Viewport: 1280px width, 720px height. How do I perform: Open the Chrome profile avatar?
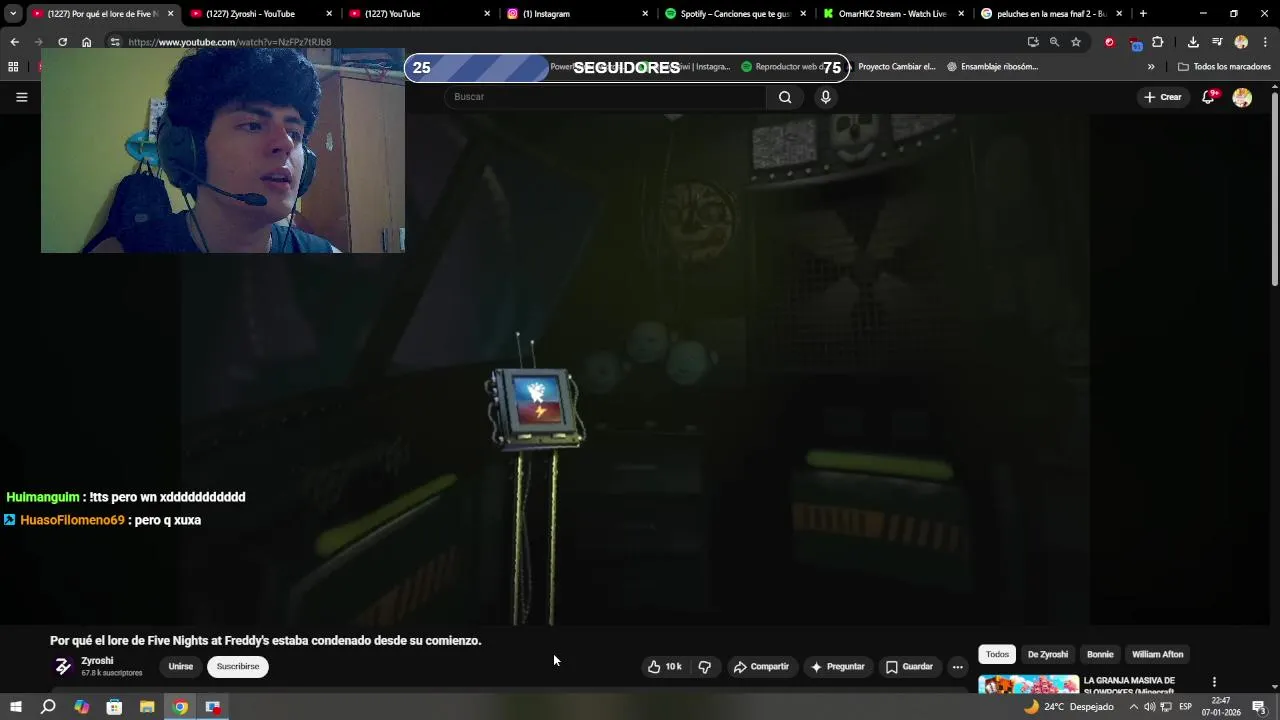tap(1241, 42)
